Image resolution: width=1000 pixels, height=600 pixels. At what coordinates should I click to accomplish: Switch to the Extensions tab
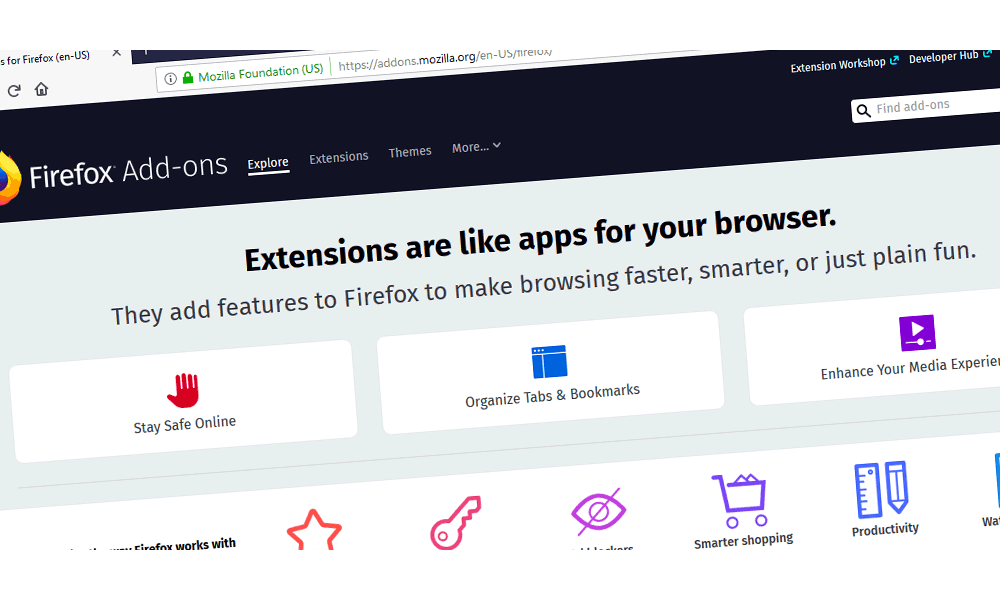338,156
